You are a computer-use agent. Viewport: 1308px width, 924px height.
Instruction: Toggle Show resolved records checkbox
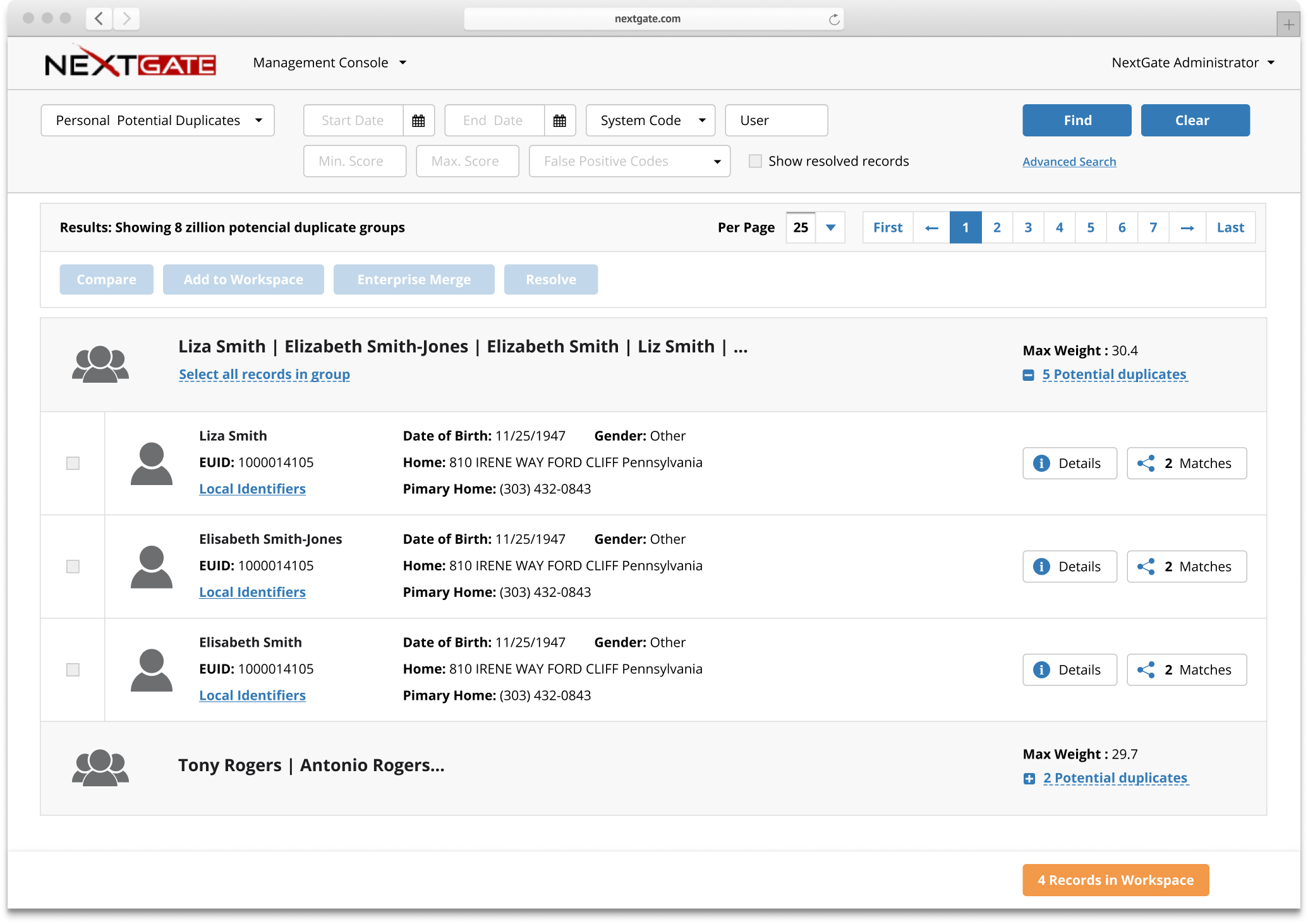(755, 161)
